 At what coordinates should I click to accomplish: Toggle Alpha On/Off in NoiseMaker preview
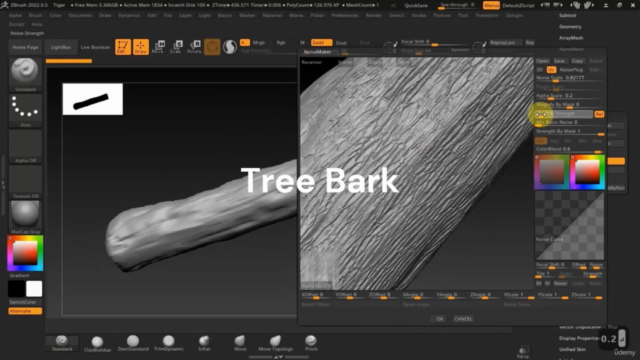pos(316,286)
